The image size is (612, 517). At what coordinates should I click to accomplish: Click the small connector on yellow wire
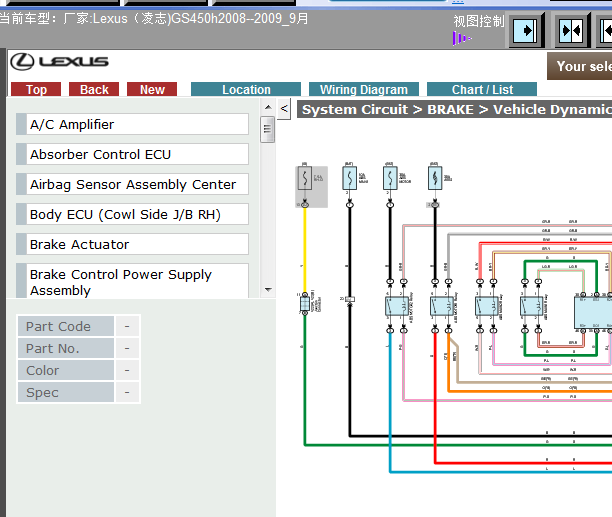pyautogui.click(x=305, y=304)
